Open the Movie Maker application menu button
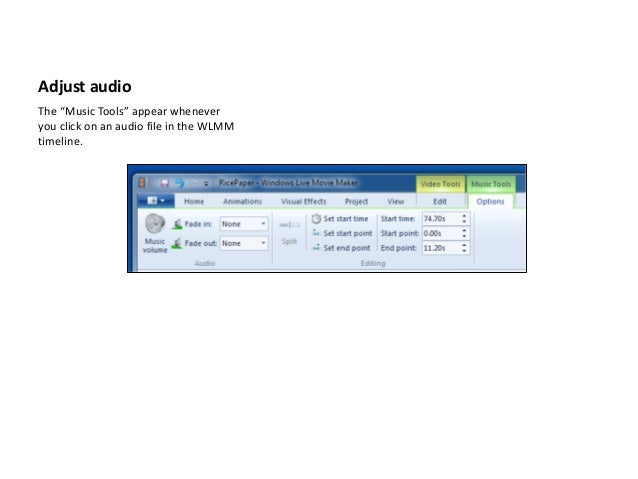Screen dimensions: 638x479 tap(156, 201)
